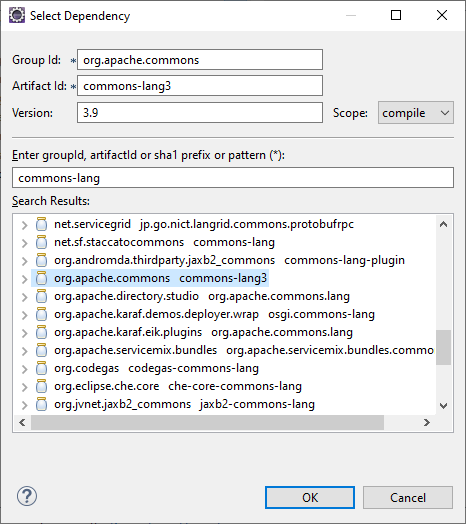
Task: Click the Eclipse icon in the title bar
Action: 17,15
